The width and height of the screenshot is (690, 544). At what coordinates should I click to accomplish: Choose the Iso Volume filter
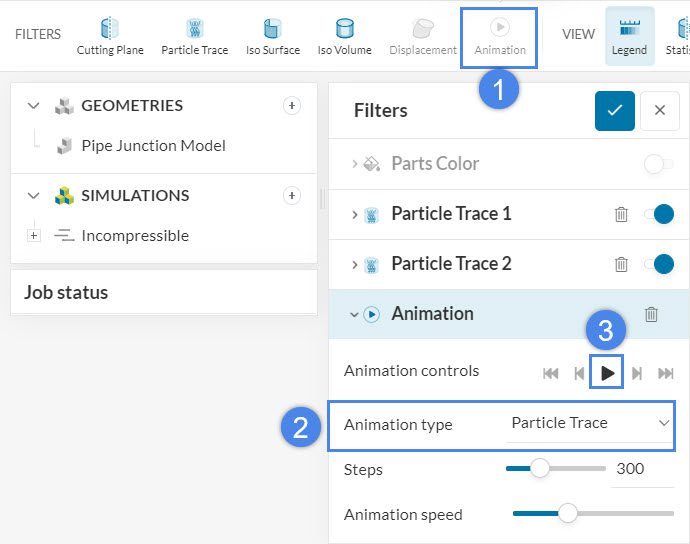(344, 36)
